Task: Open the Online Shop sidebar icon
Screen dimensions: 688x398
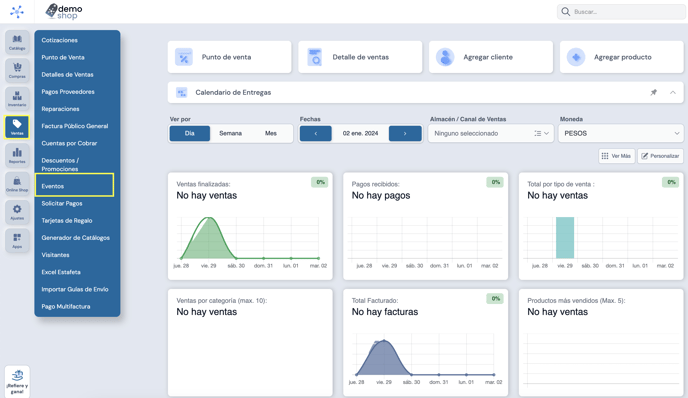Action: point(17,184)
